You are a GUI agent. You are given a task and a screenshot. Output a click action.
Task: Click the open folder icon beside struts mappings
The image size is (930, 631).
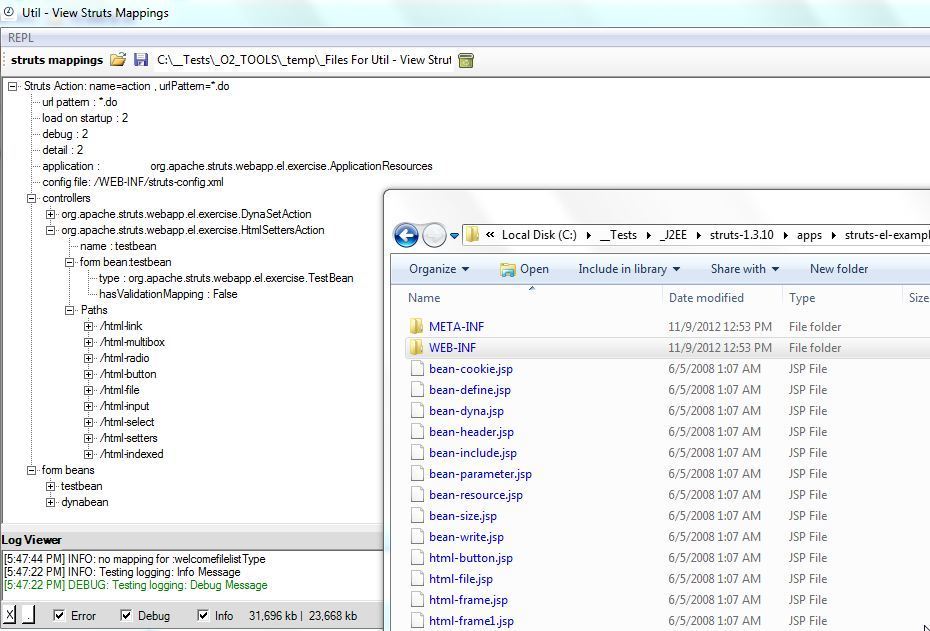pyautogui.click(x=118, y=60)
